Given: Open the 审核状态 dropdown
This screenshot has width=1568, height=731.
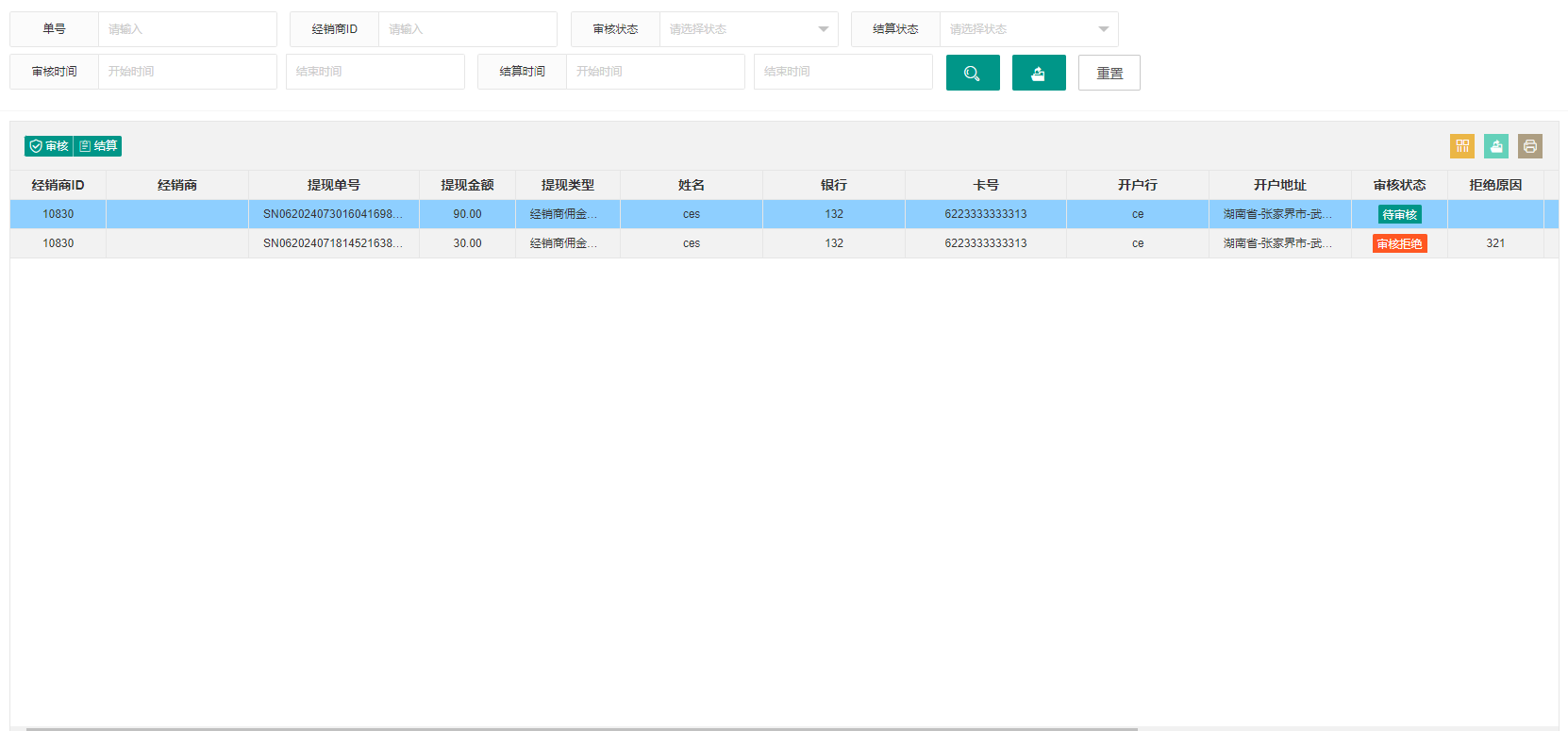Looking at the screenshot, I should click(748, 29).
